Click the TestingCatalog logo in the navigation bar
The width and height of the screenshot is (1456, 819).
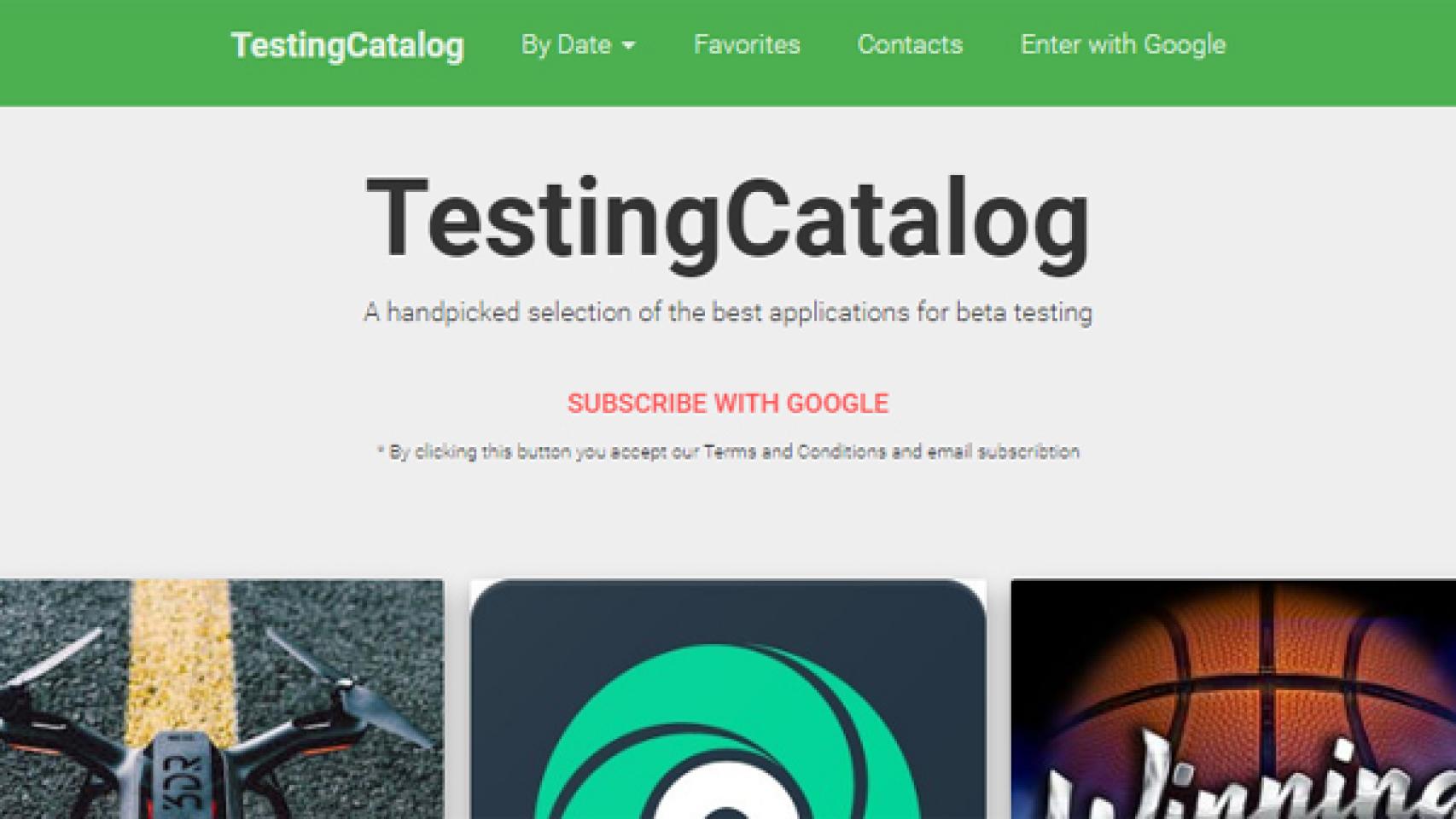click(347, 46)
